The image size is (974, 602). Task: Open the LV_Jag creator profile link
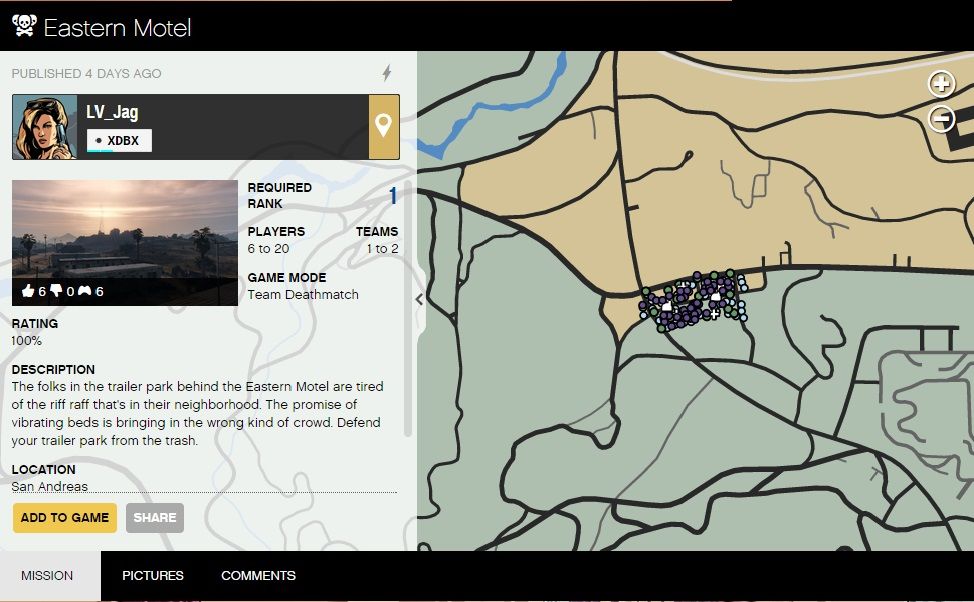(112, 113)
